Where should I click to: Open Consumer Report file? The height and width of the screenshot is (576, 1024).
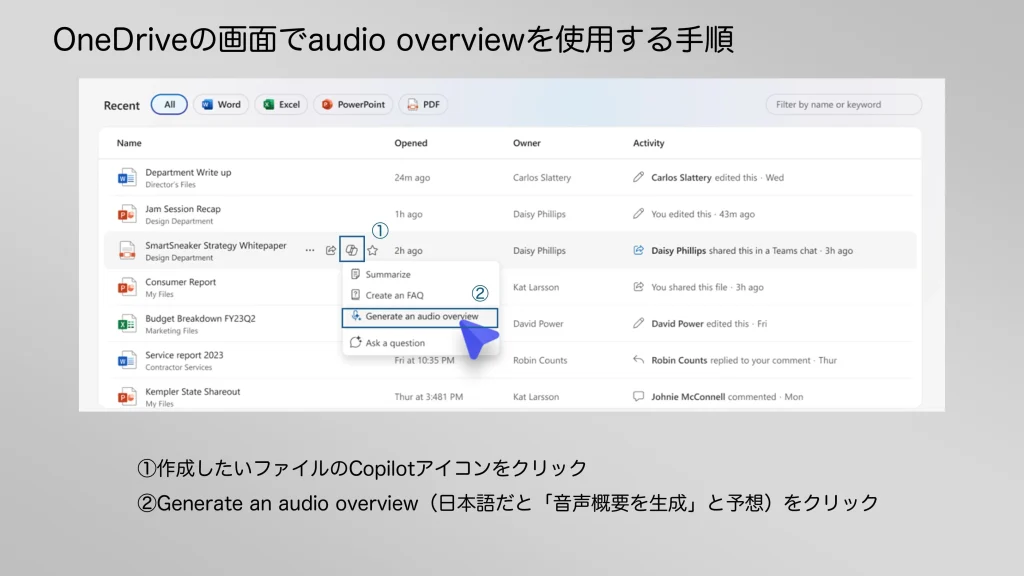[x=180, y=282]
